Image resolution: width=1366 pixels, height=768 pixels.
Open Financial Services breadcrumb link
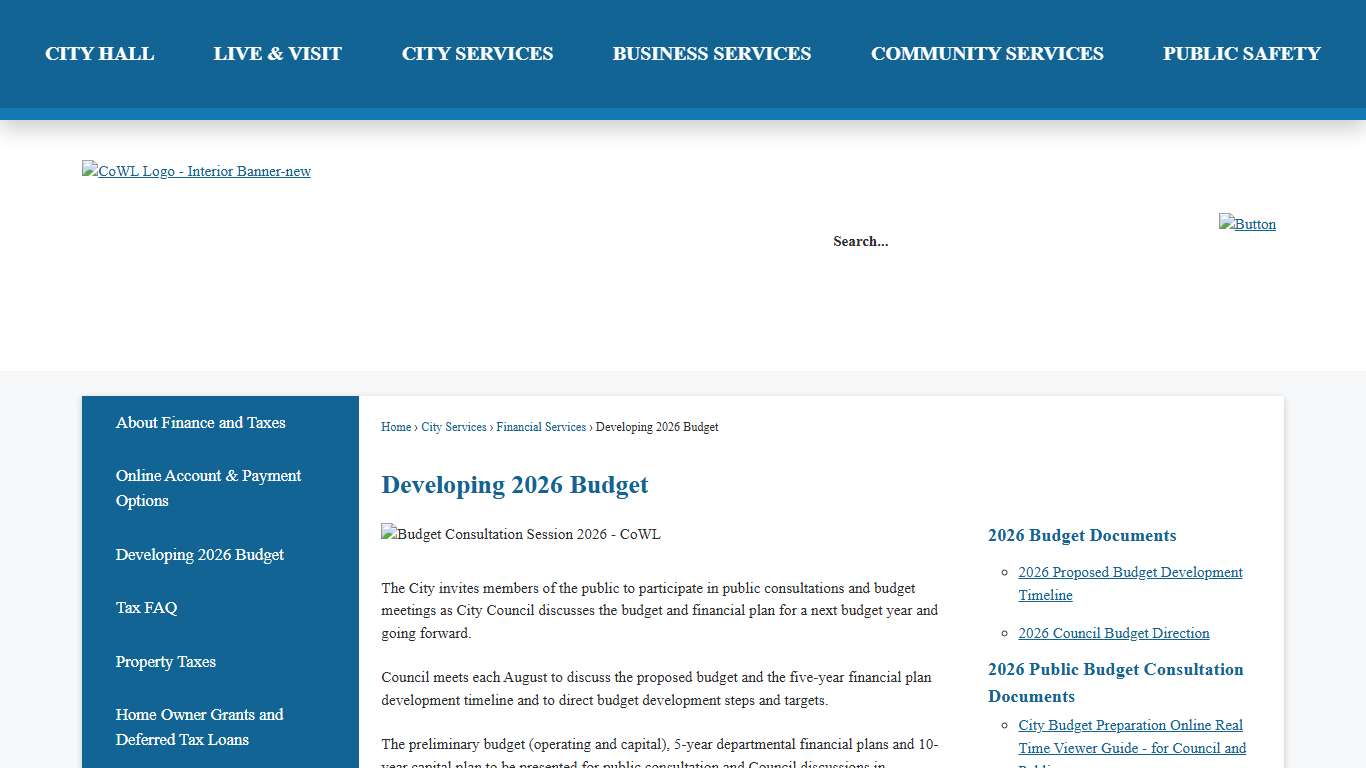tap(541, 427)
